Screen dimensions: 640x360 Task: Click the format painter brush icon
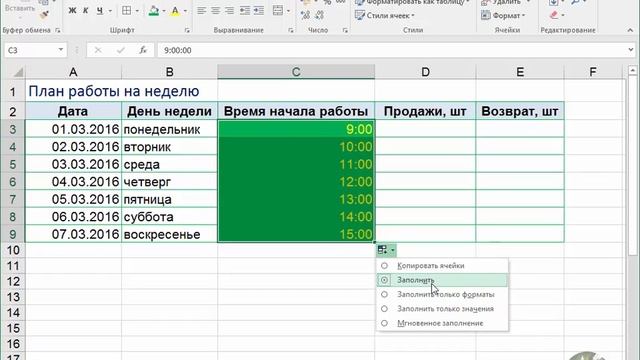coord(44,14)
